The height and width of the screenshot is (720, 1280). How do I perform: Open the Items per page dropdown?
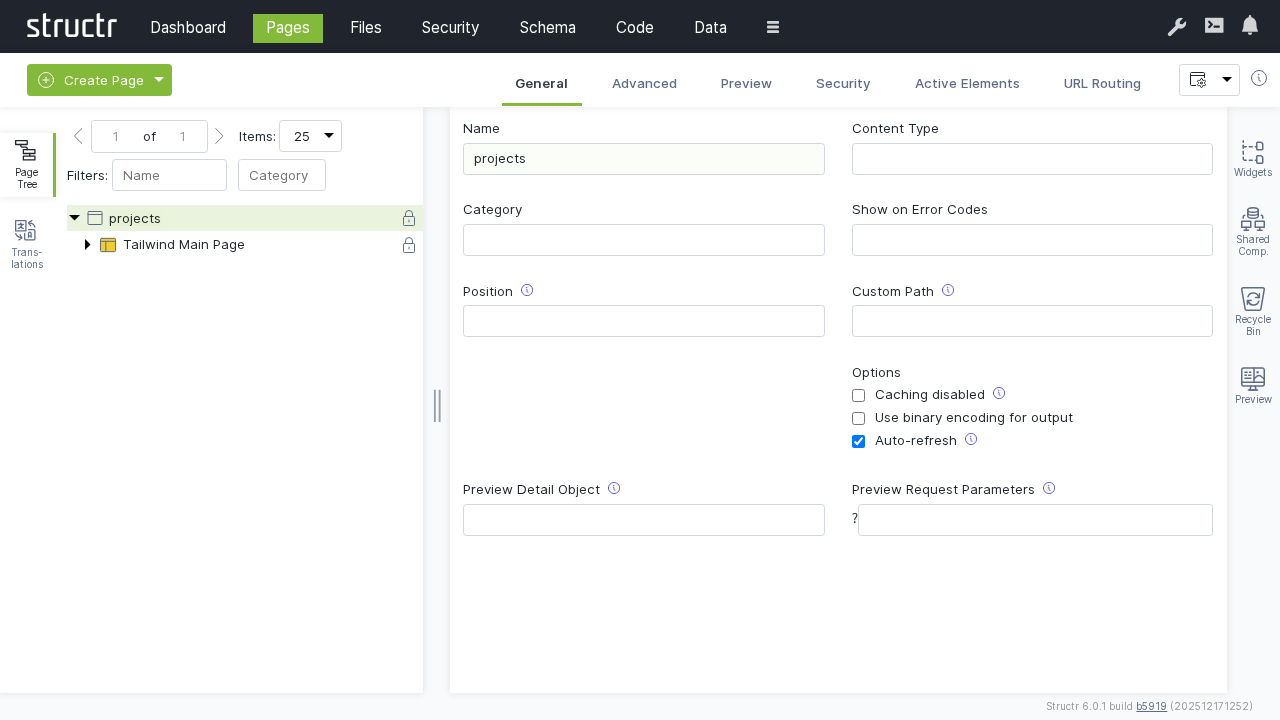tap(310, 136)
